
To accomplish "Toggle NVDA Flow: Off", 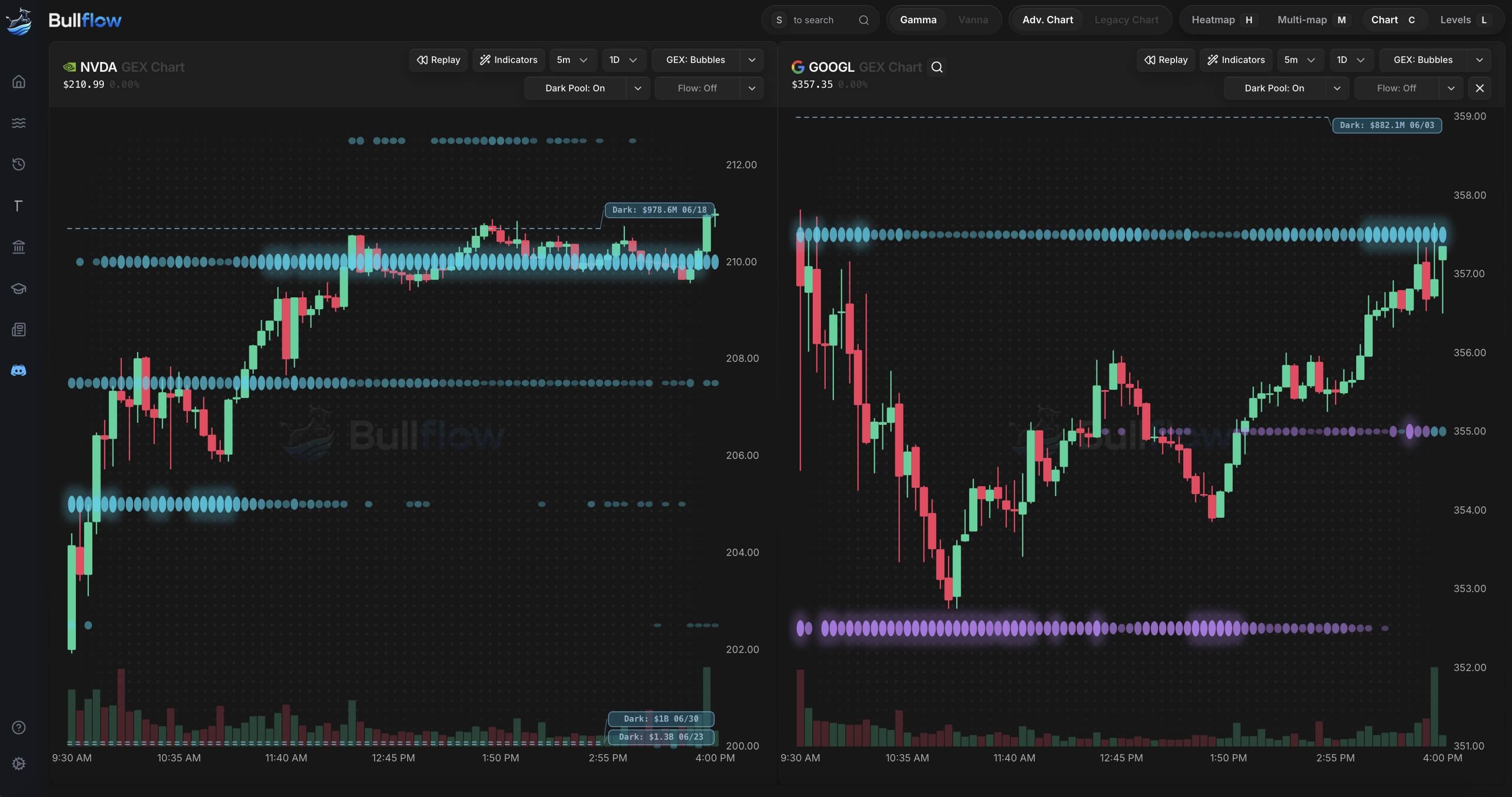I will pos(697,88).
